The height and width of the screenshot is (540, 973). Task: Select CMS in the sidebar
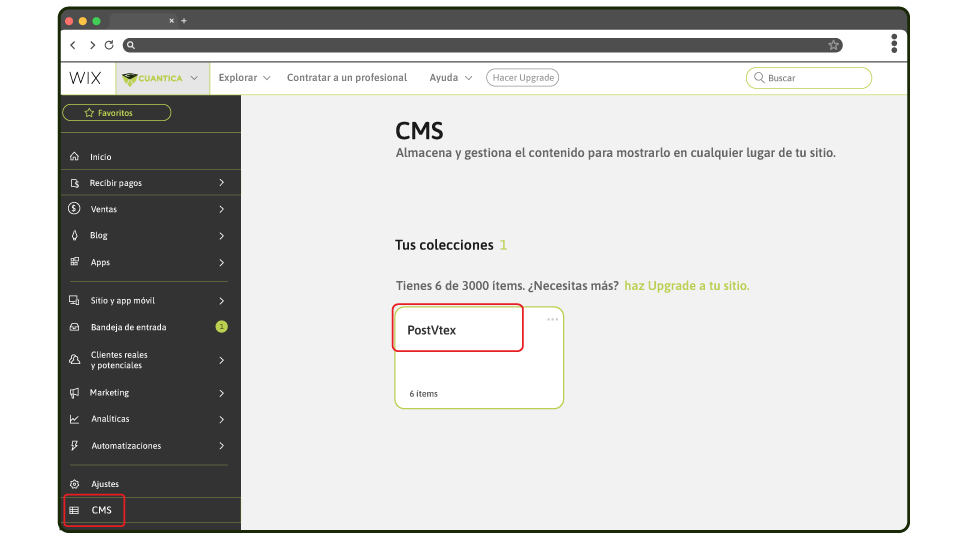click(100, 510)
